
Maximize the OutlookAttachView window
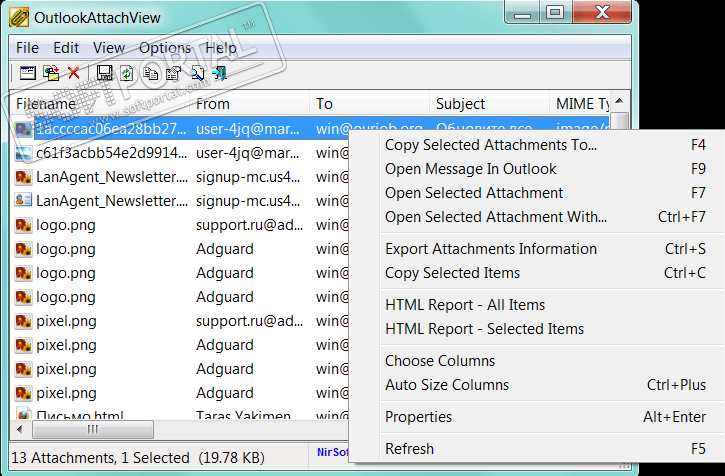pyautogui.click(x=555, y=12)
